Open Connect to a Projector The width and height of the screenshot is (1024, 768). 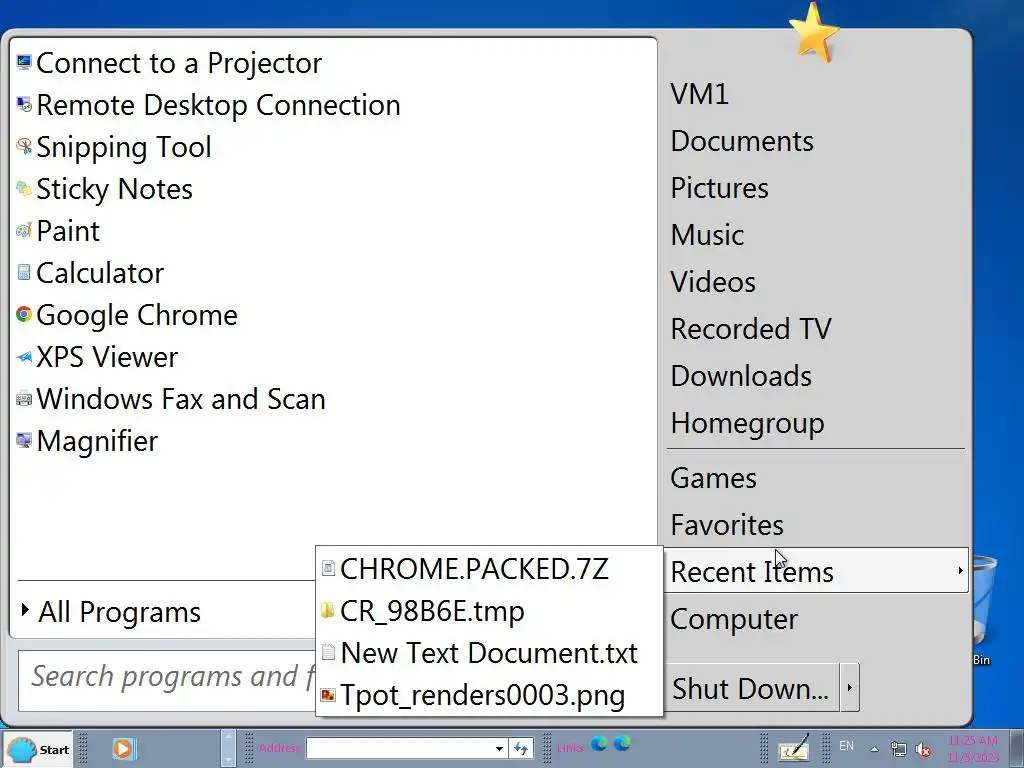click(x=169, y=63)
